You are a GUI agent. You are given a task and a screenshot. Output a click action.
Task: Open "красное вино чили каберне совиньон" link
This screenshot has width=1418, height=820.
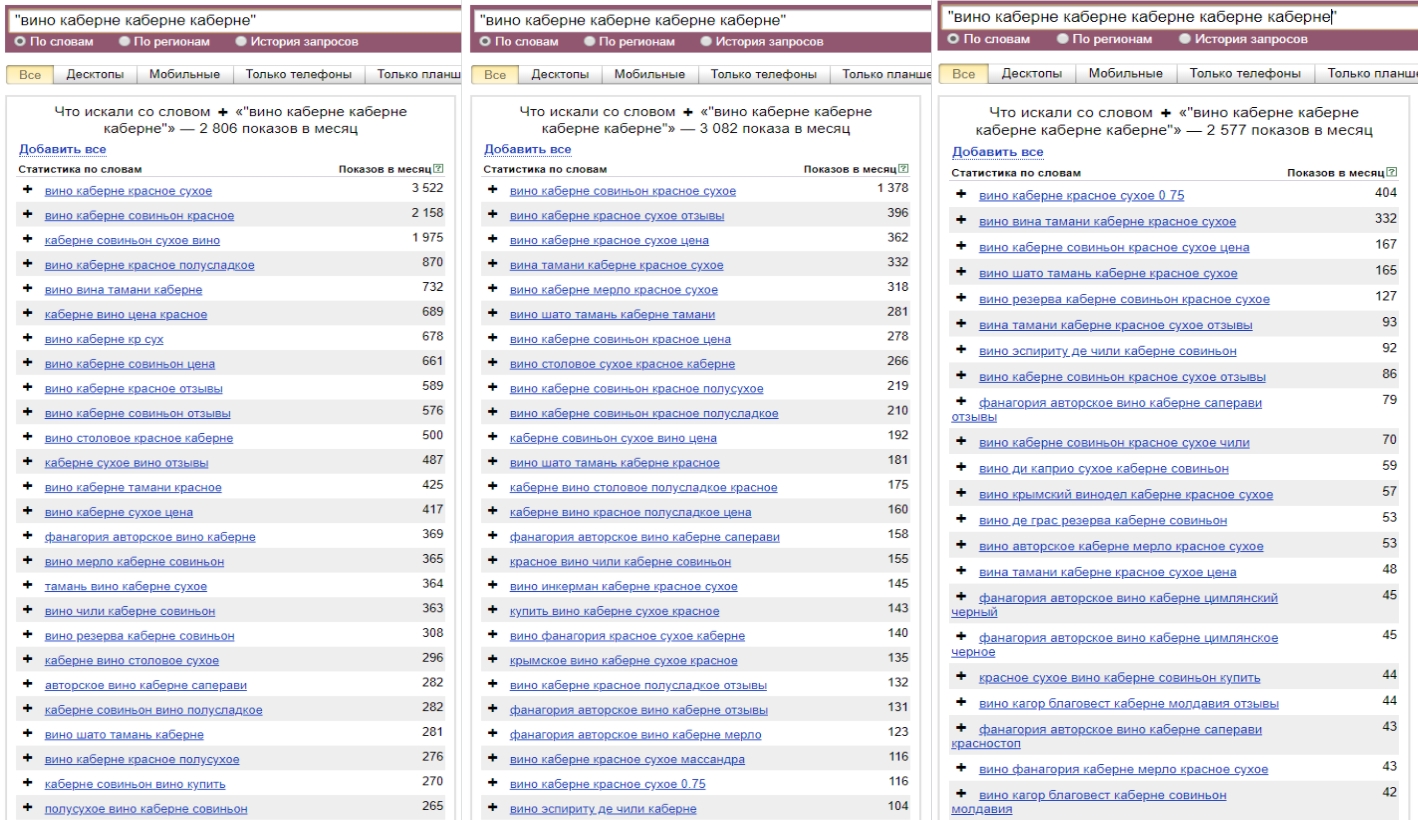click(620, 562)
